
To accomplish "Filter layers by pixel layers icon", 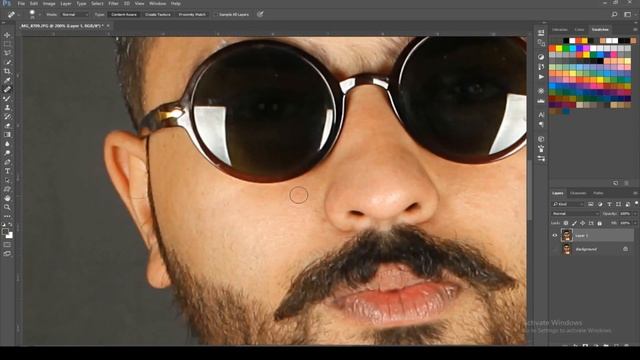I will (x=591, y=204).
